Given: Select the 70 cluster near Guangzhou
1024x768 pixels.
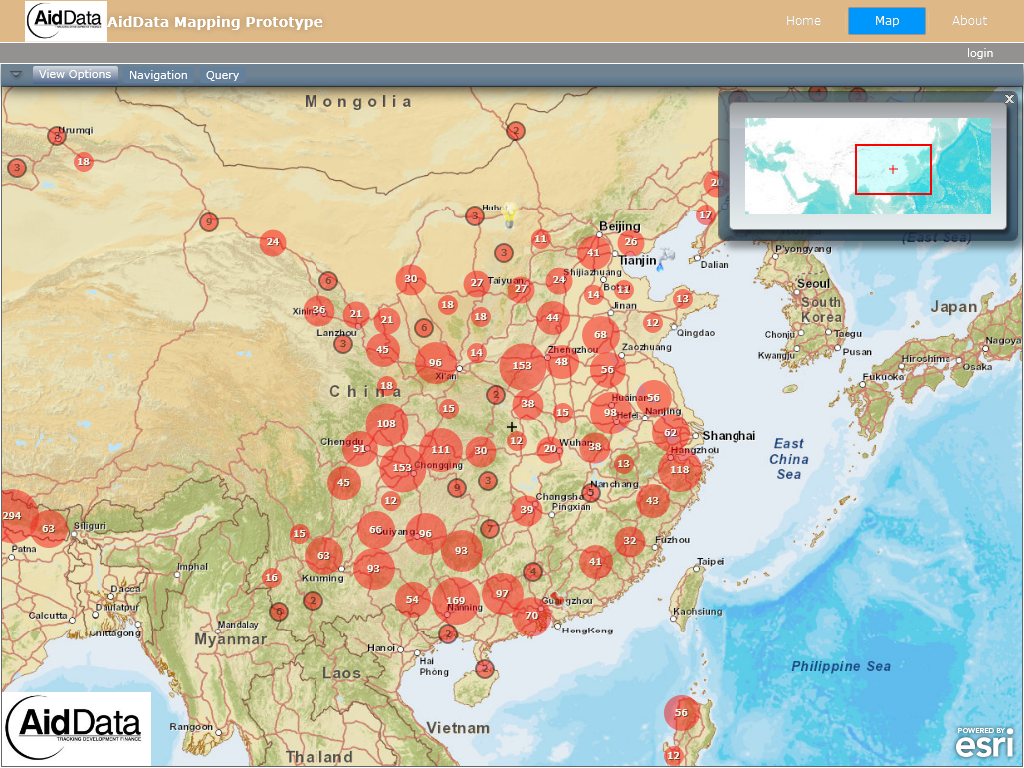Looking at the screenshot, I should [x=532, y=616].
